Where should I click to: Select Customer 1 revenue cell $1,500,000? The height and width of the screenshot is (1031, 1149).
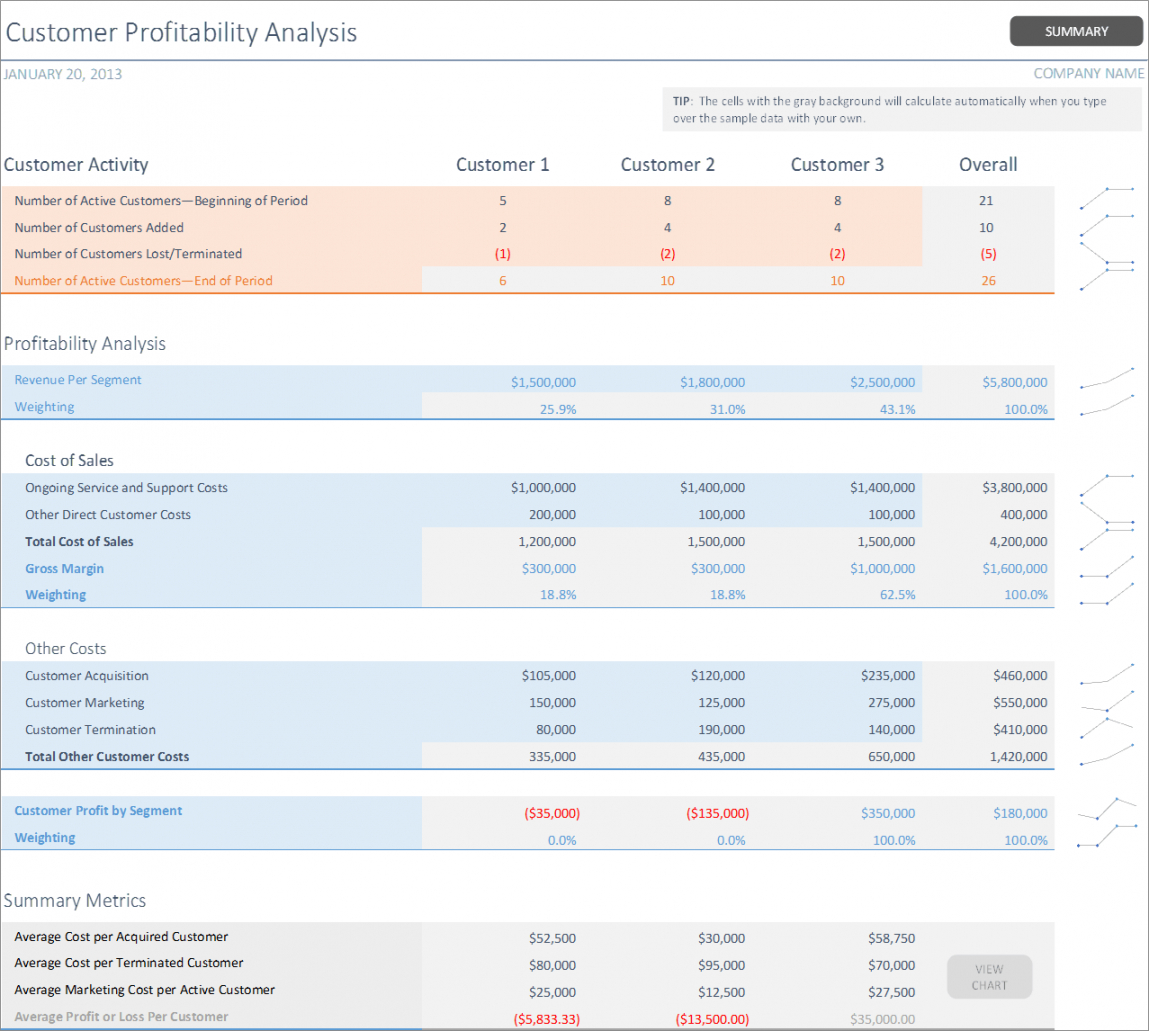coord(543,382)
